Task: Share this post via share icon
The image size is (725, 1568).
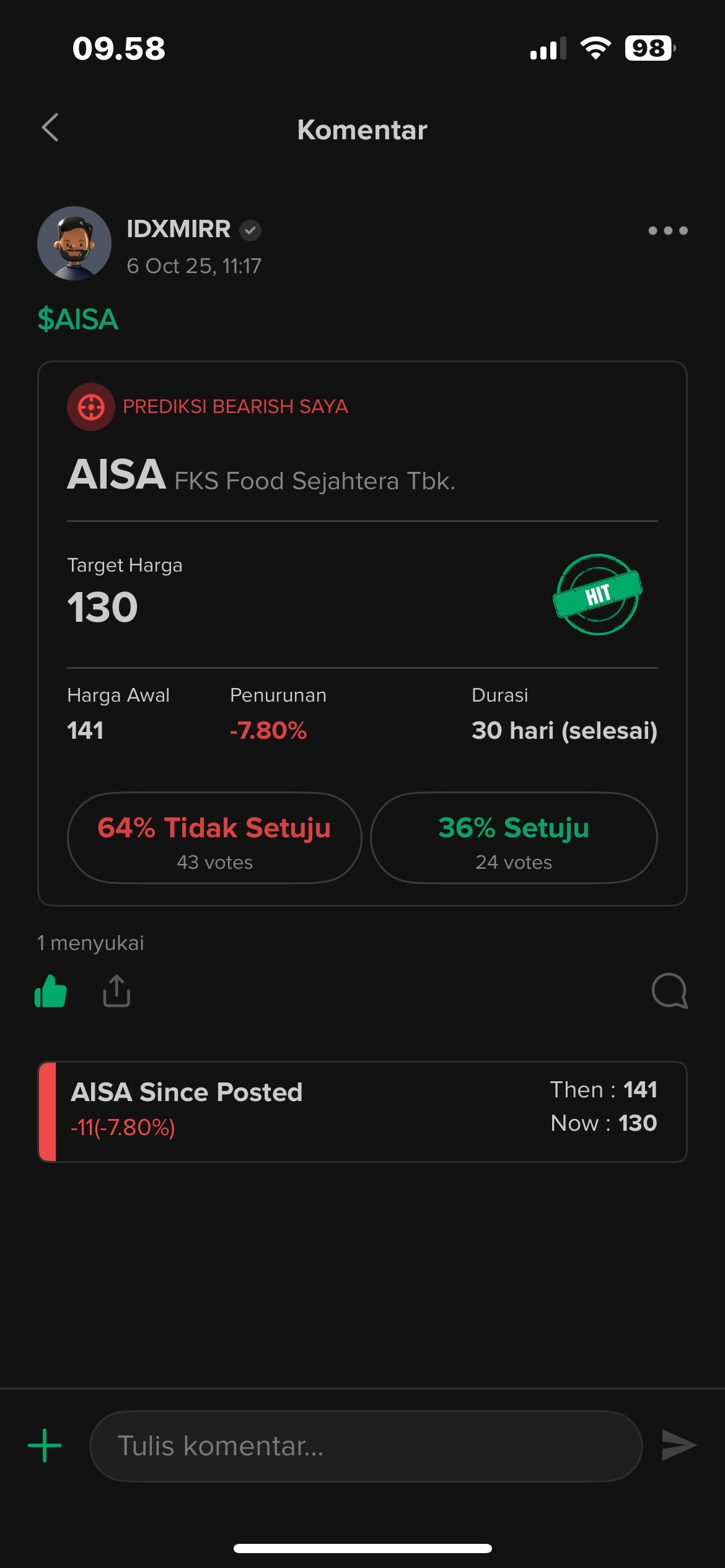Action: [116, 991]
